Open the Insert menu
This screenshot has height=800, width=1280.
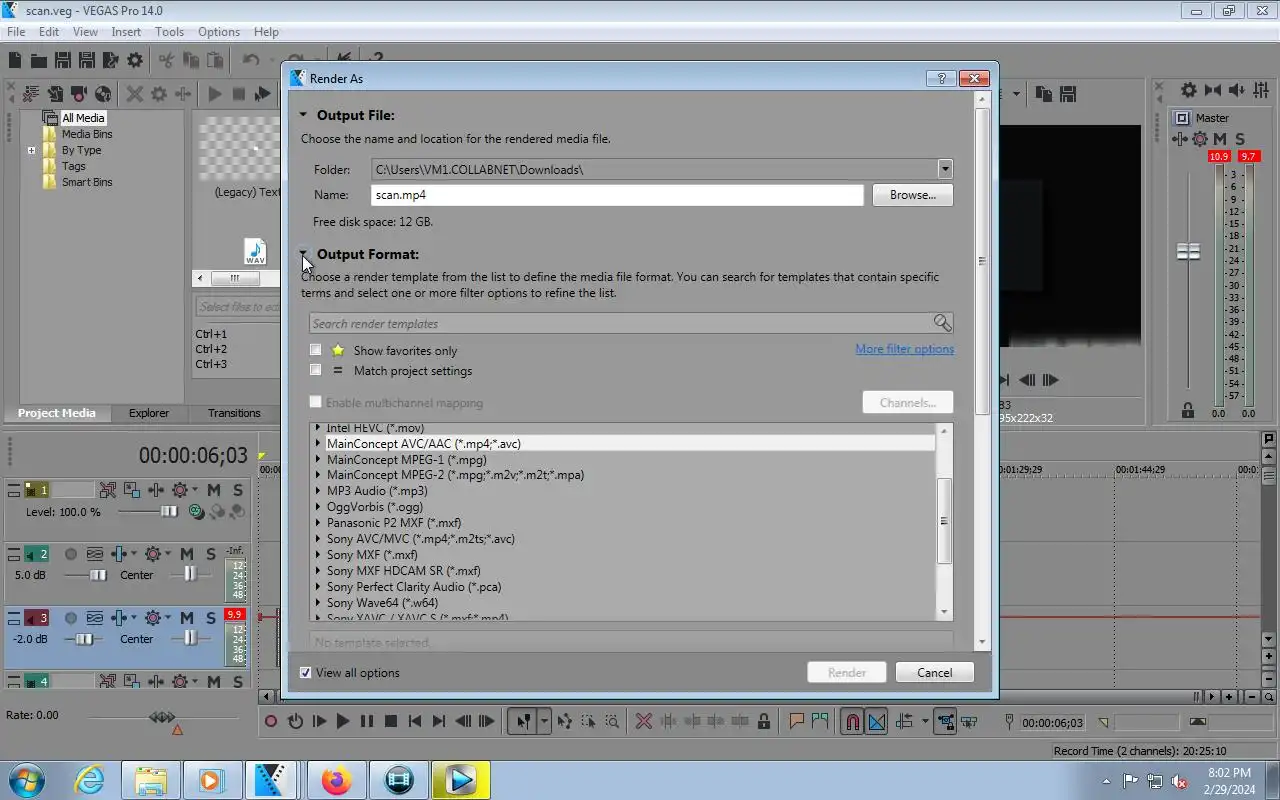coord(126,32)
